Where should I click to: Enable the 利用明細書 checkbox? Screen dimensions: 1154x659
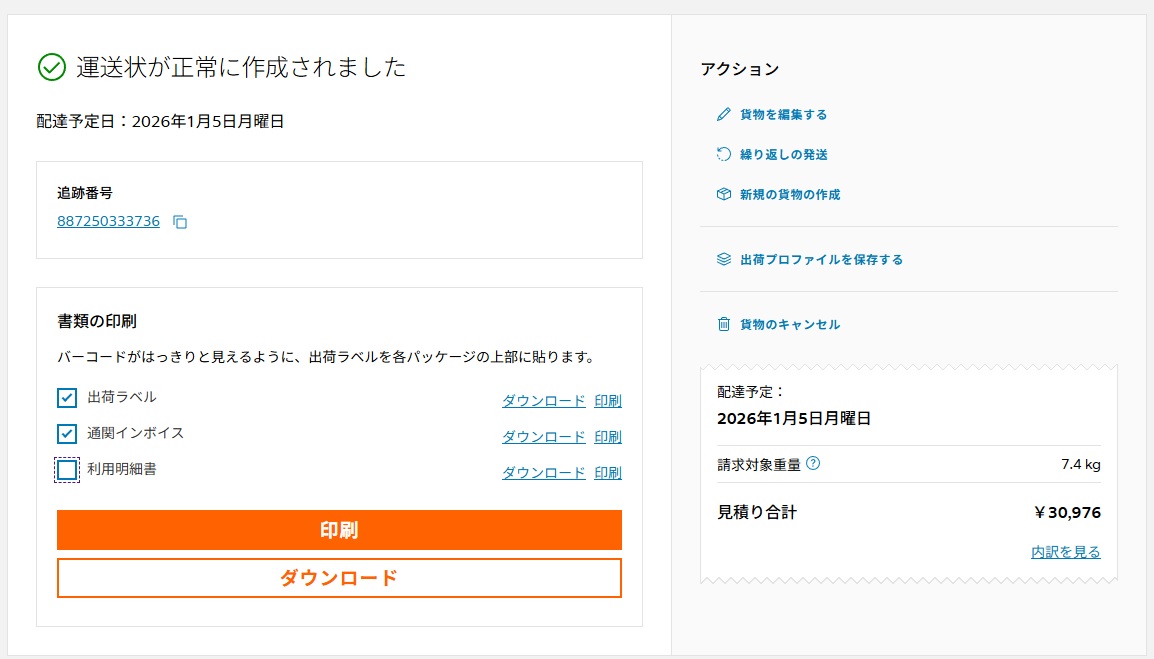pyautogui.click(x=67, y=470)
